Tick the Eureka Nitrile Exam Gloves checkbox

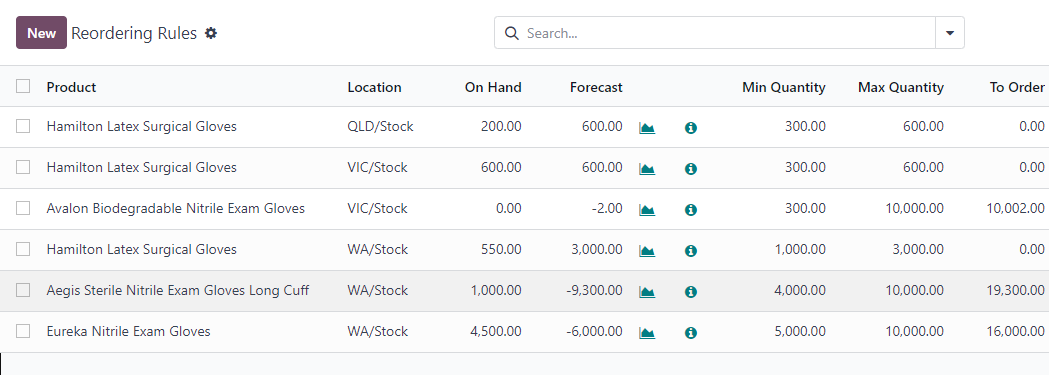[x=23, y=331]
